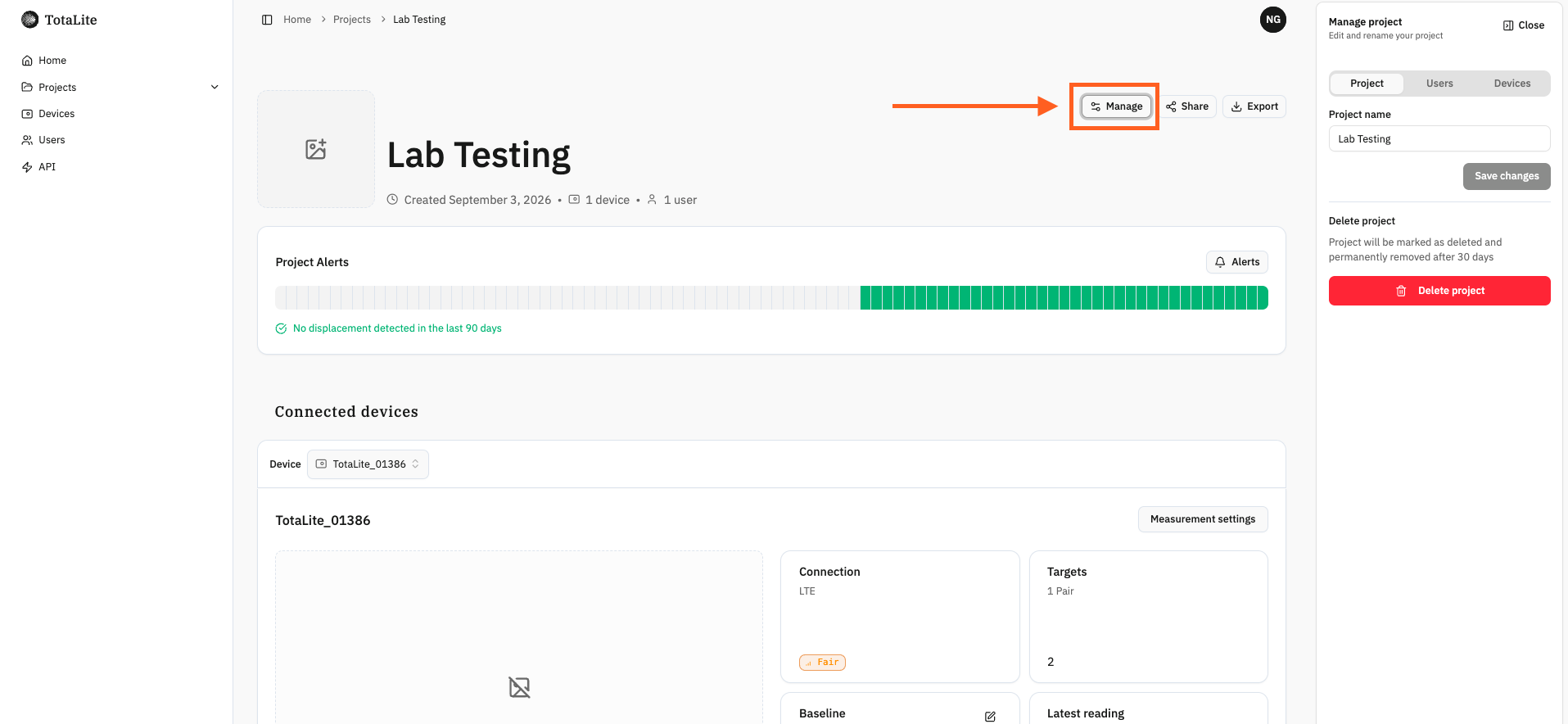Screen dimensions: 1568x724
Task: Click Save changes button
Action: coord(1507,176)
